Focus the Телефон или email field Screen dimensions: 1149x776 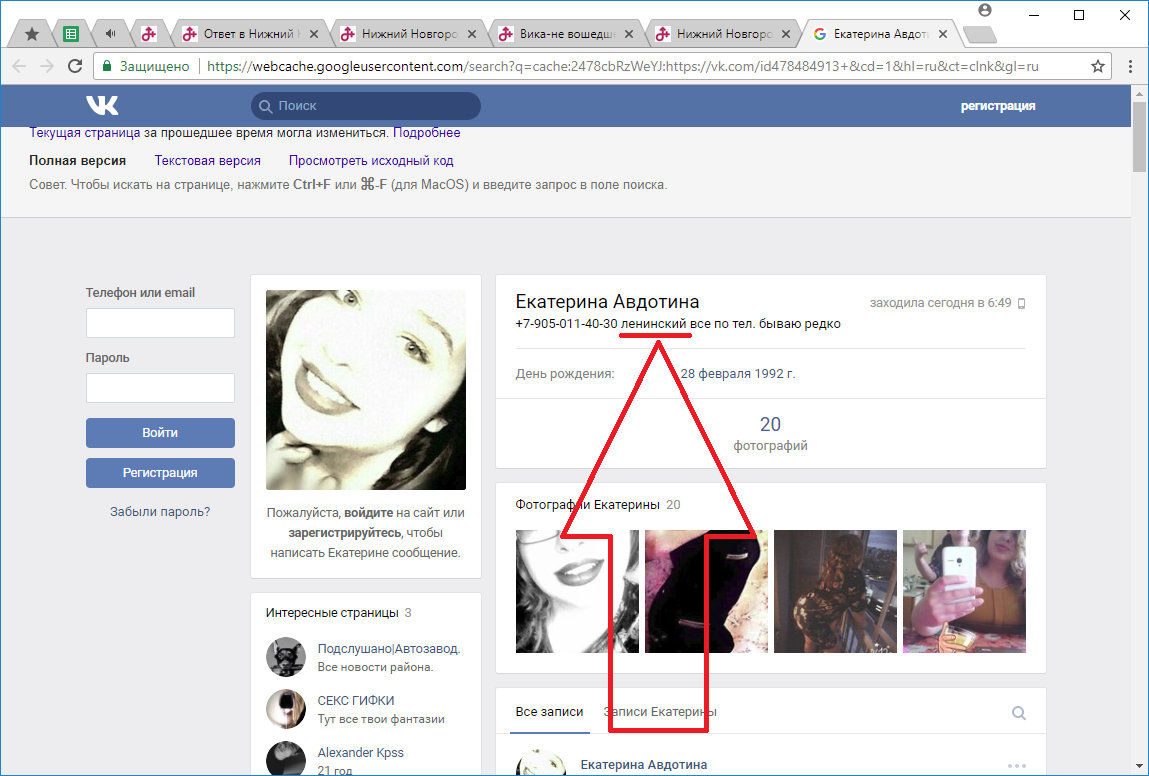coord(160,323)
